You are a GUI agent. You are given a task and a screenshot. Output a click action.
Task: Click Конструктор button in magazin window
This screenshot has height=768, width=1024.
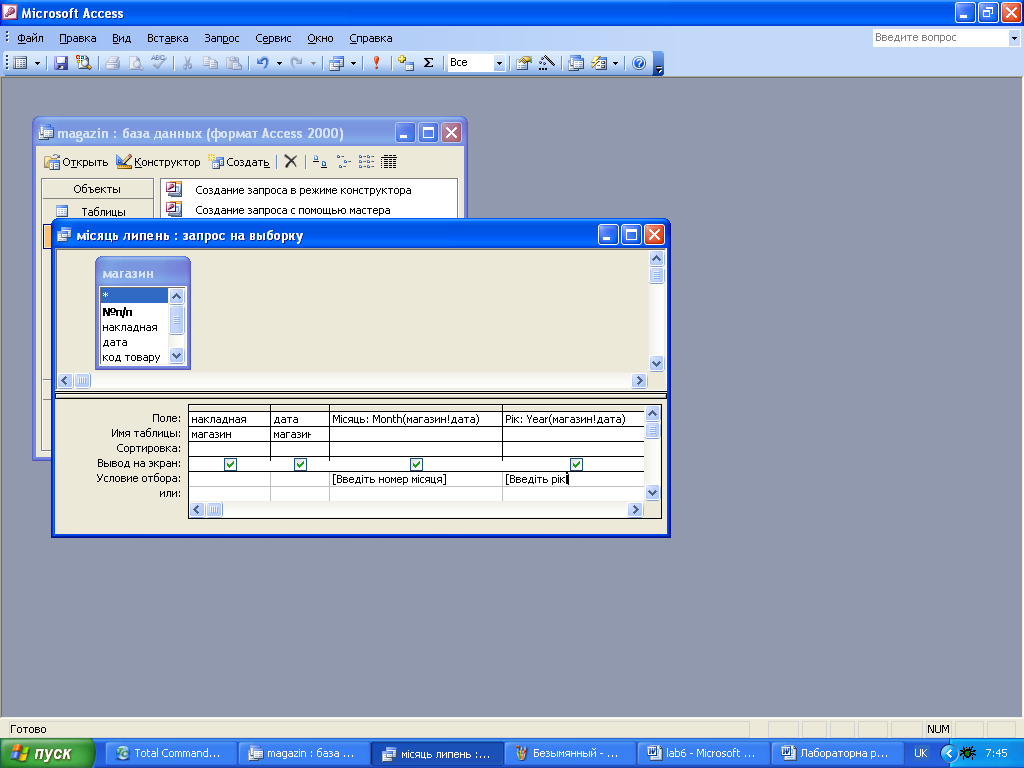click(158, 162)
